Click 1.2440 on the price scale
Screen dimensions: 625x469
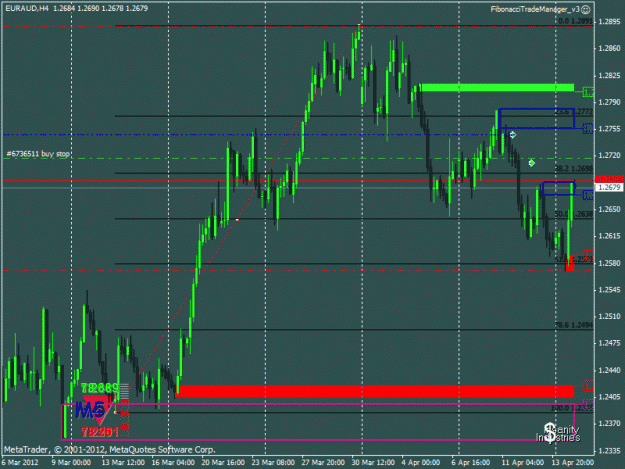[609, 370]
